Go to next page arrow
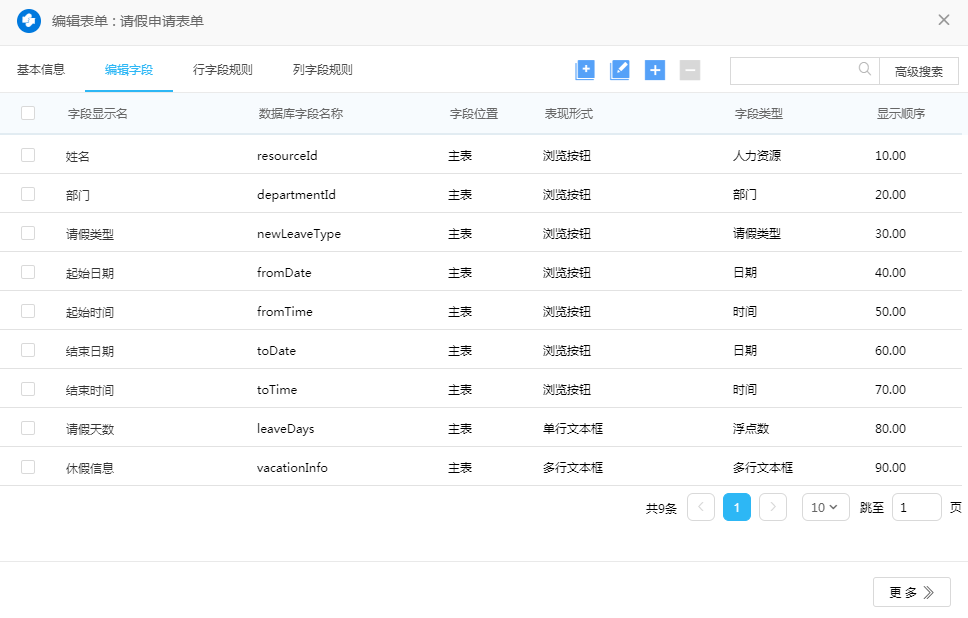The width and height of the screenshot is (968, 618). tap(773, 507)
